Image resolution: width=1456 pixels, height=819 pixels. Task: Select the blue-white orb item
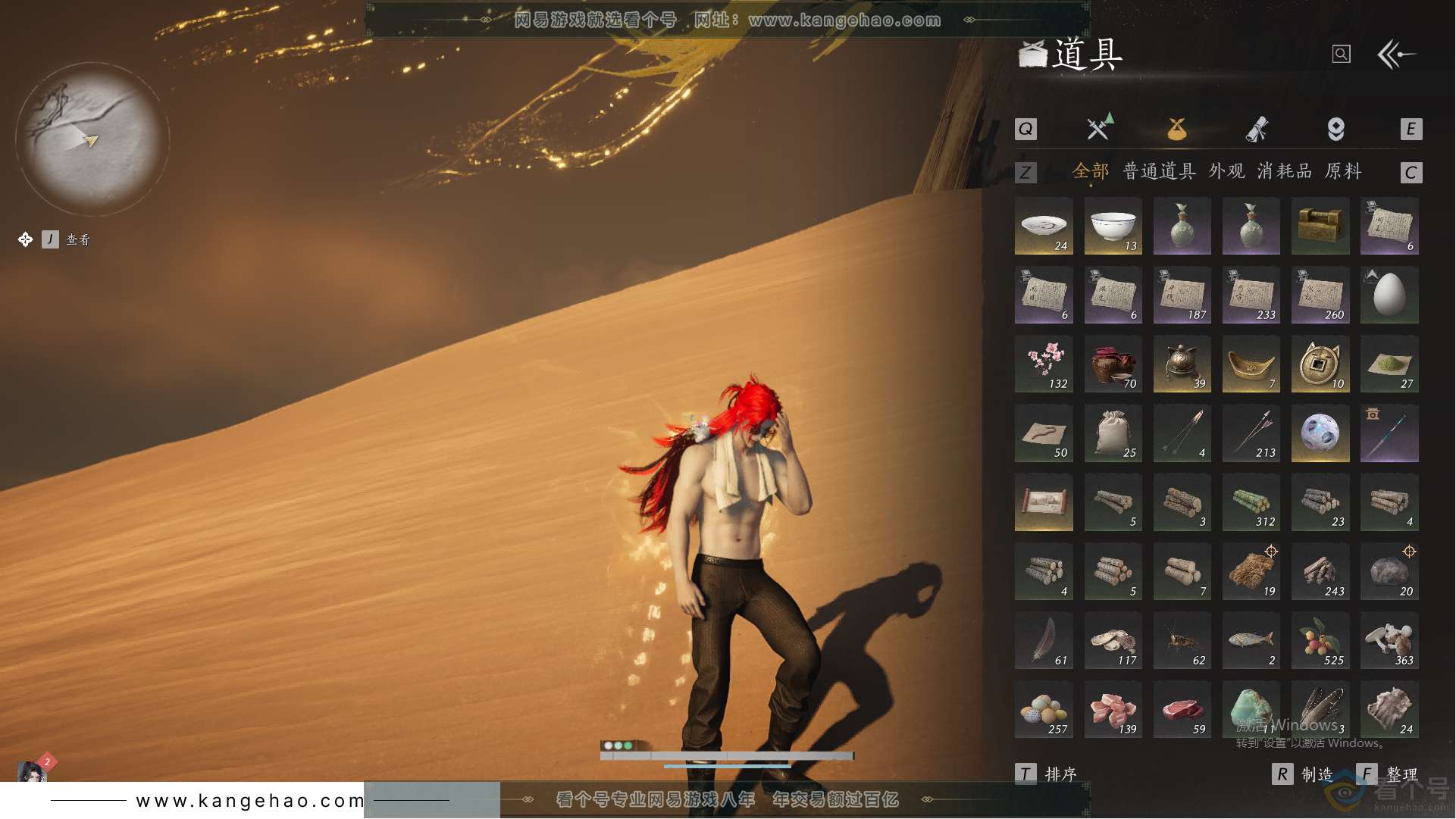click(1320, 433)
